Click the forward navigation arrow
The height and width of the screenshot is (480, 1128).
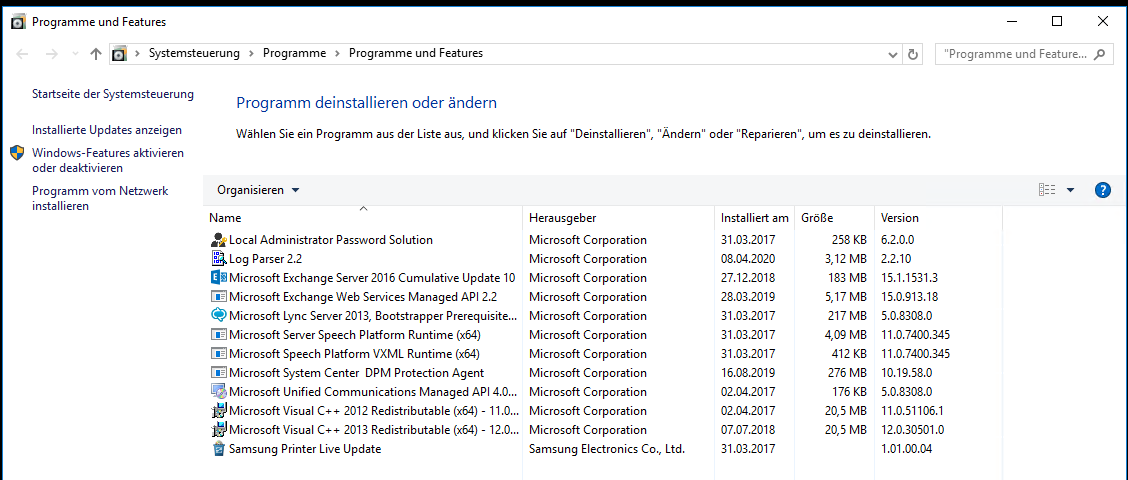click(x=51, y=53)
